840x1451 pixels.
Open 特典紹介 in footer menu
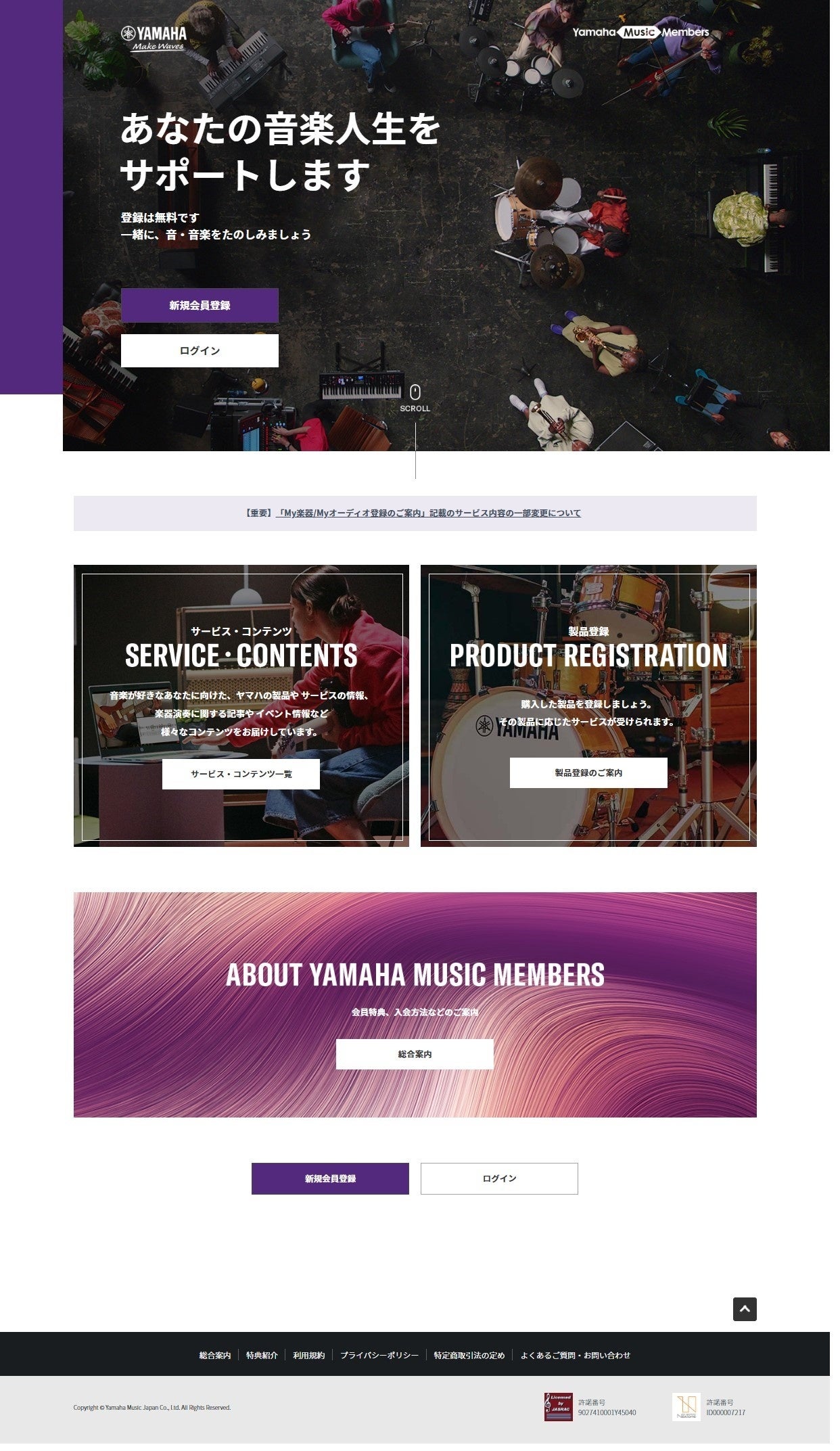click(262, 1355)
